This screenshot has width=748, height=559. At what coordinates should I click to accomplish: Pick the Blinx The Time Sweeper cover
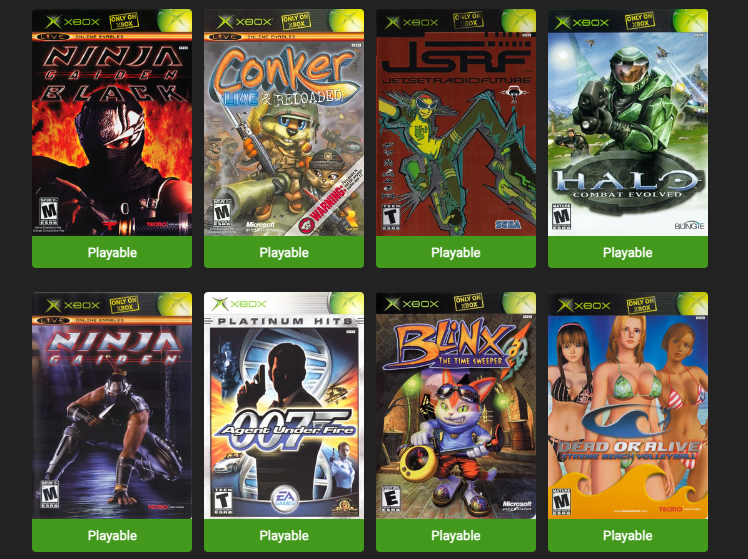[456, 405]
